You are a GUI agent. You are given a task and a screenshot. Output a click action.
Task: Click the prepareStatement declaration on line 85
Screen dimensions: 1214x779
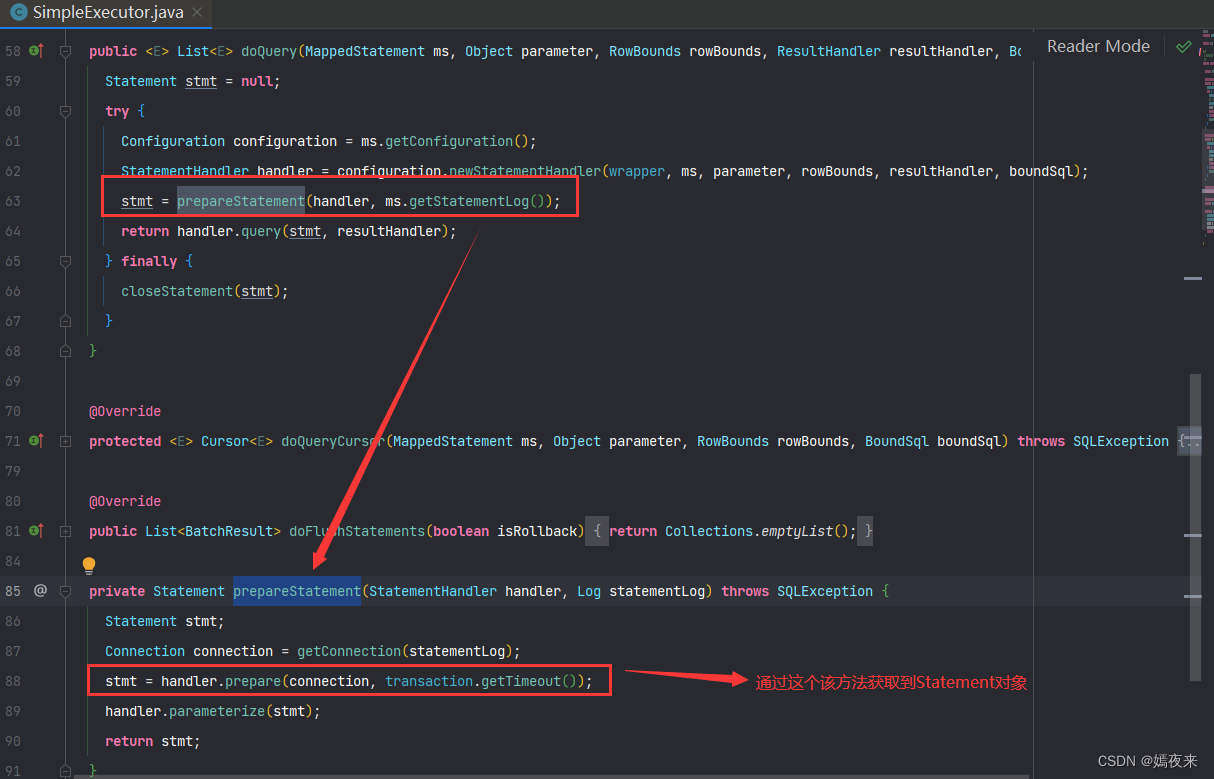[297, 591]
